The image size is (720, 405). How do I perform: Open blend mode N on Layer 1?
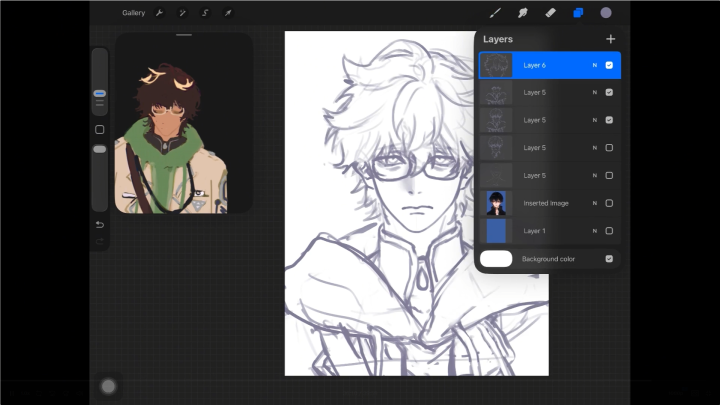coord(595,231)
